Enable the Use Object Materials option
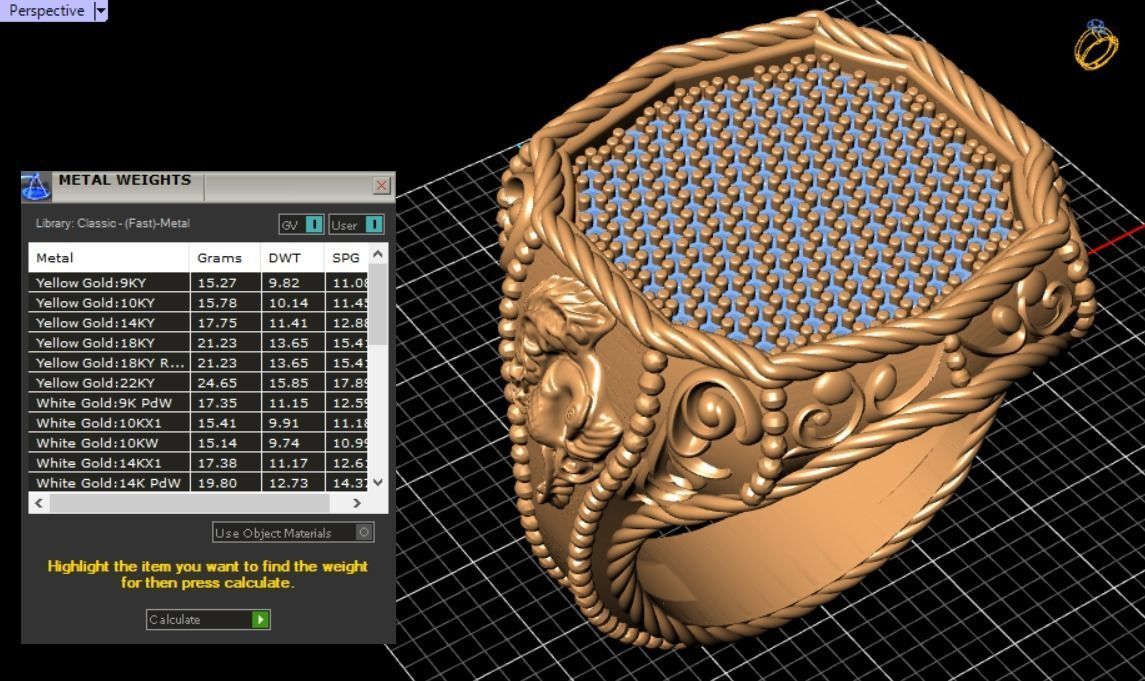This screenshot has width=1145, height=681. point(294,533)
